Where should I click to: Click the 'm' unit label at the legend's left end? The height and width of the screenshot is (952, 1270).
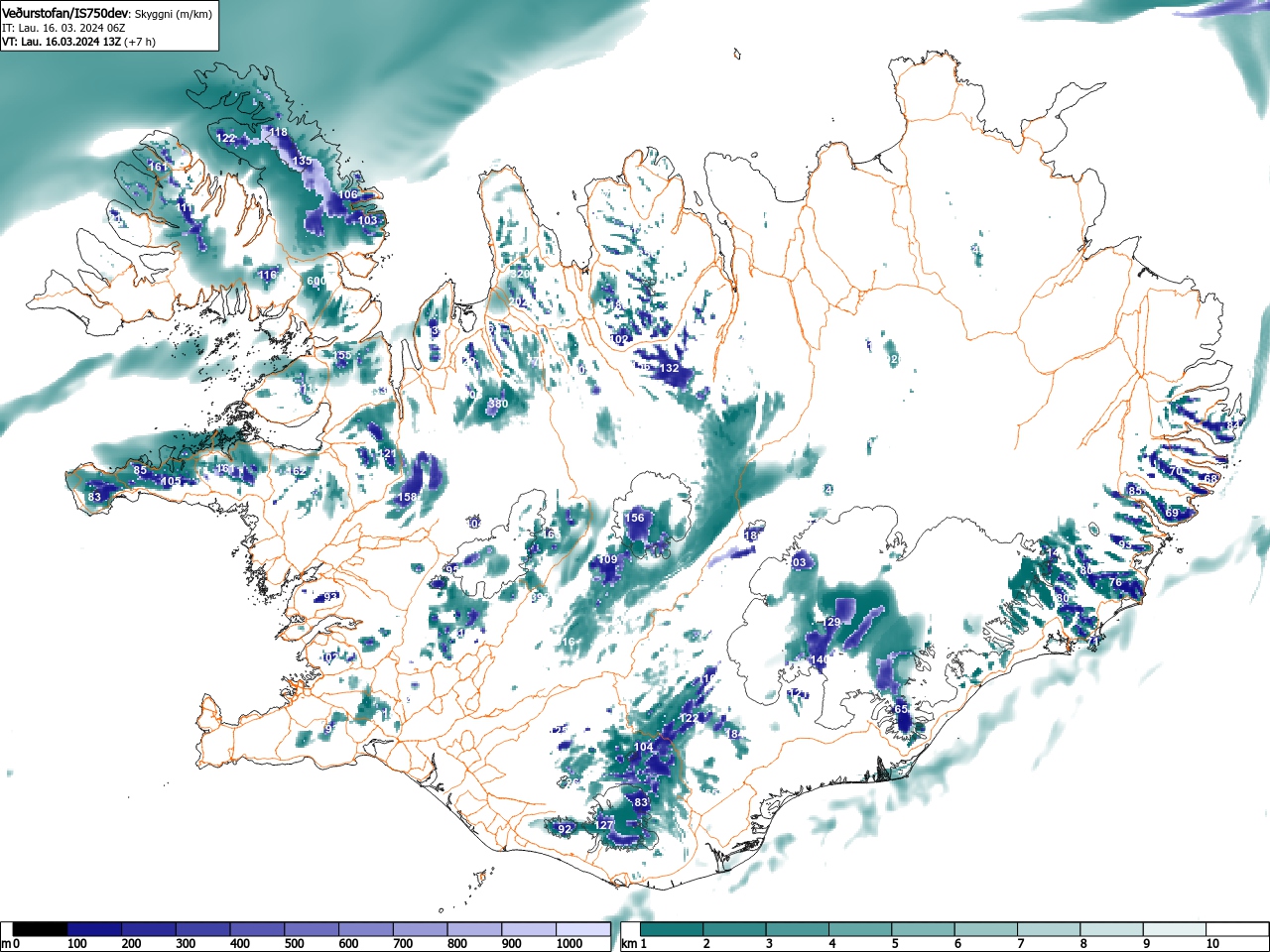coord(6,944)
